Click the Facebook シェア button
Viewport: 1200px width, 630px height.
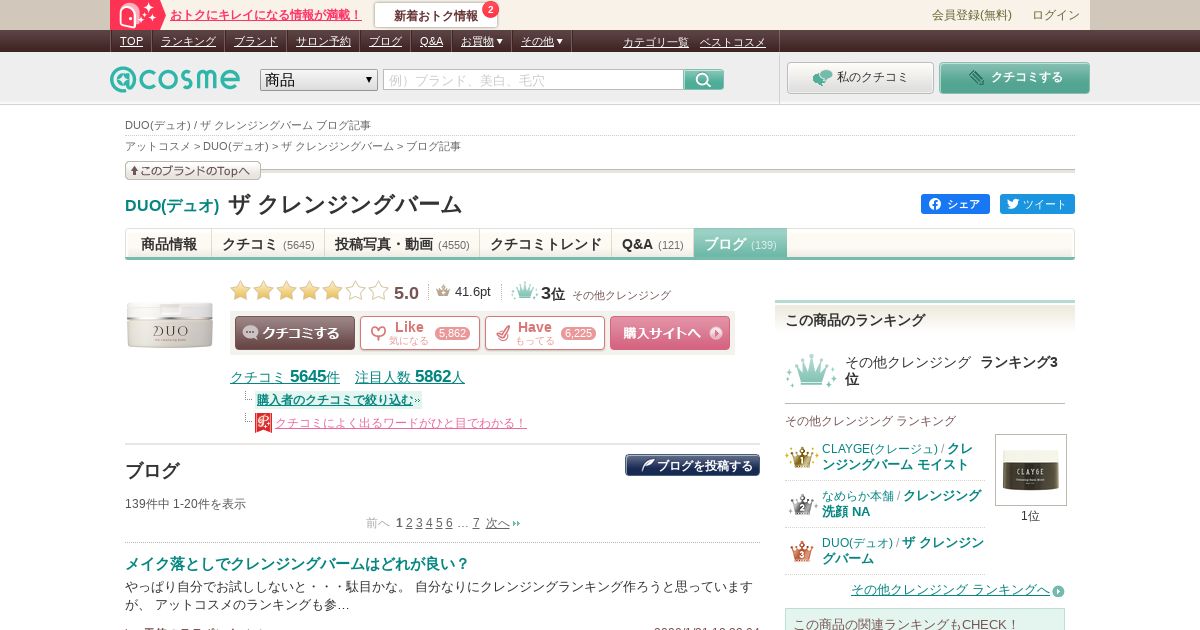(x=955, y=204)
